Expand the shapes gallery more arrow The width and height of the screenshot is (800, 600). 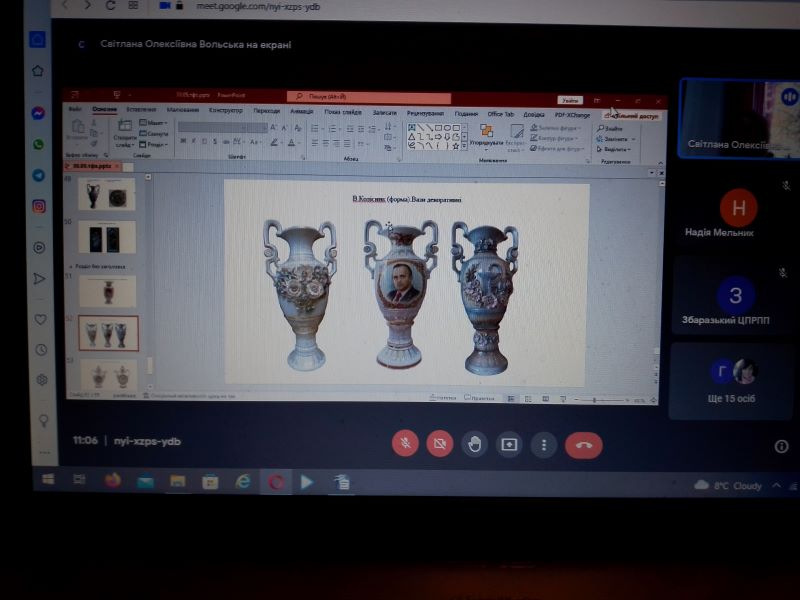click(x=464, y=146)
